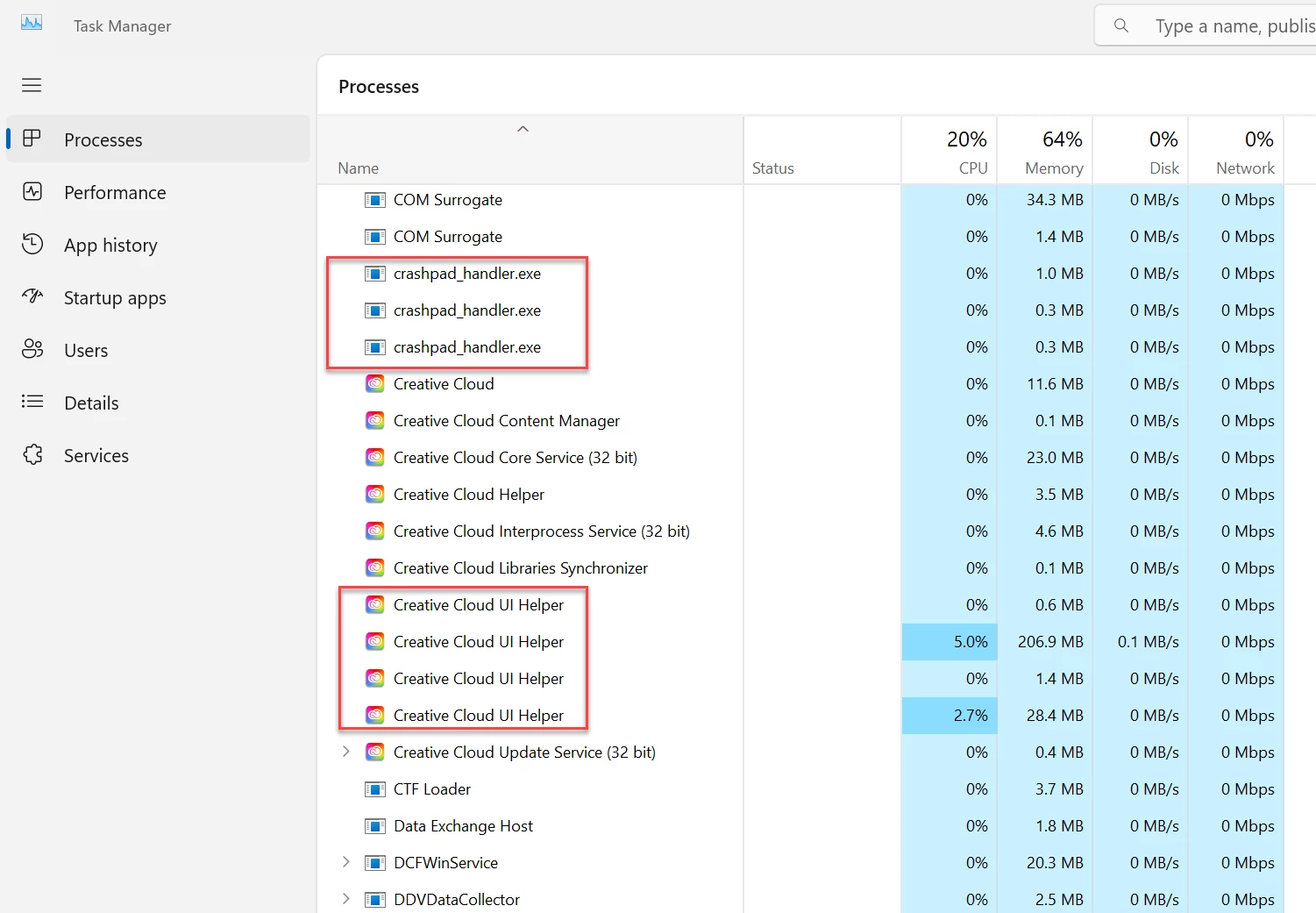Sort processes by Network column
Image resolution: width=1316 pixels, height=913 pixels.
click(x=1236, y=151)
